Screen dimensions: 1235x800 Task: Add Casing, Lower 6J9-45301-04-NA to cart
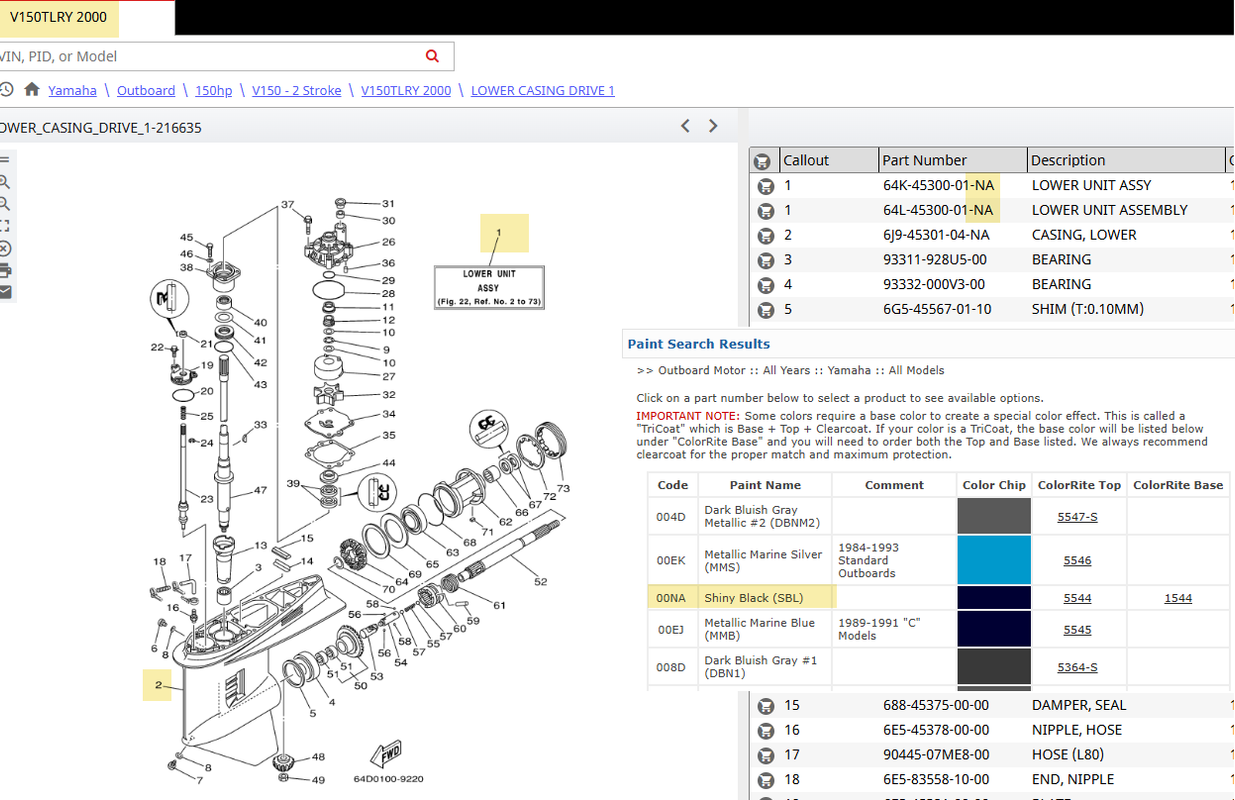[766, 236]
